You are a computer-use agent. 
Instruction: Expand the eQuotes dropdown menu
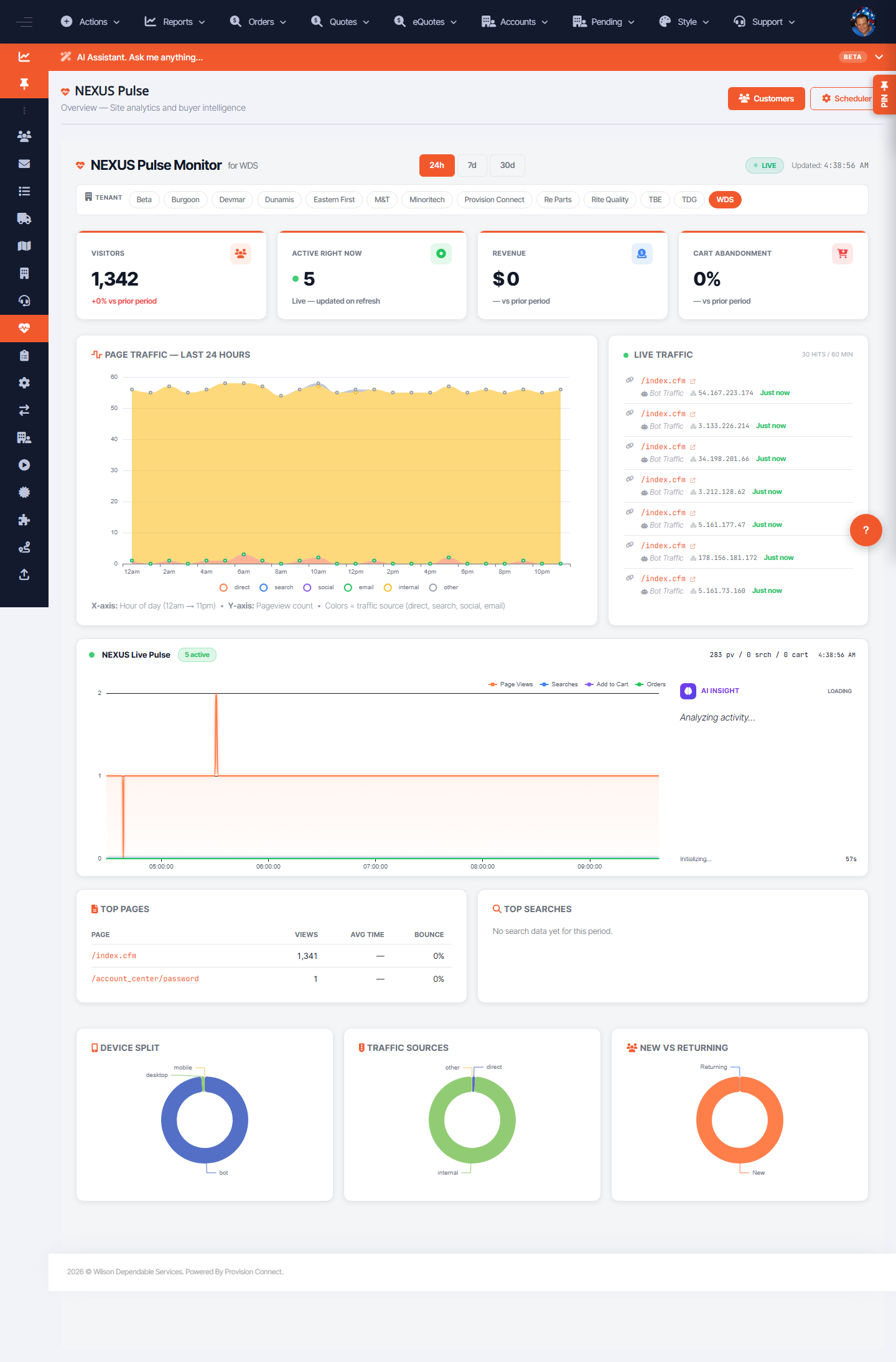tap(426, 22)
